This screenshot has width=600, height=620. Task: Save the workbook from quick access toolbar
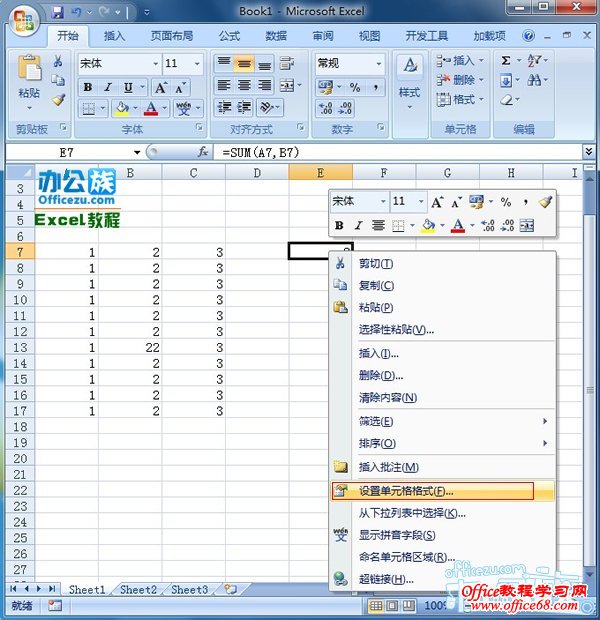[58, 13]
